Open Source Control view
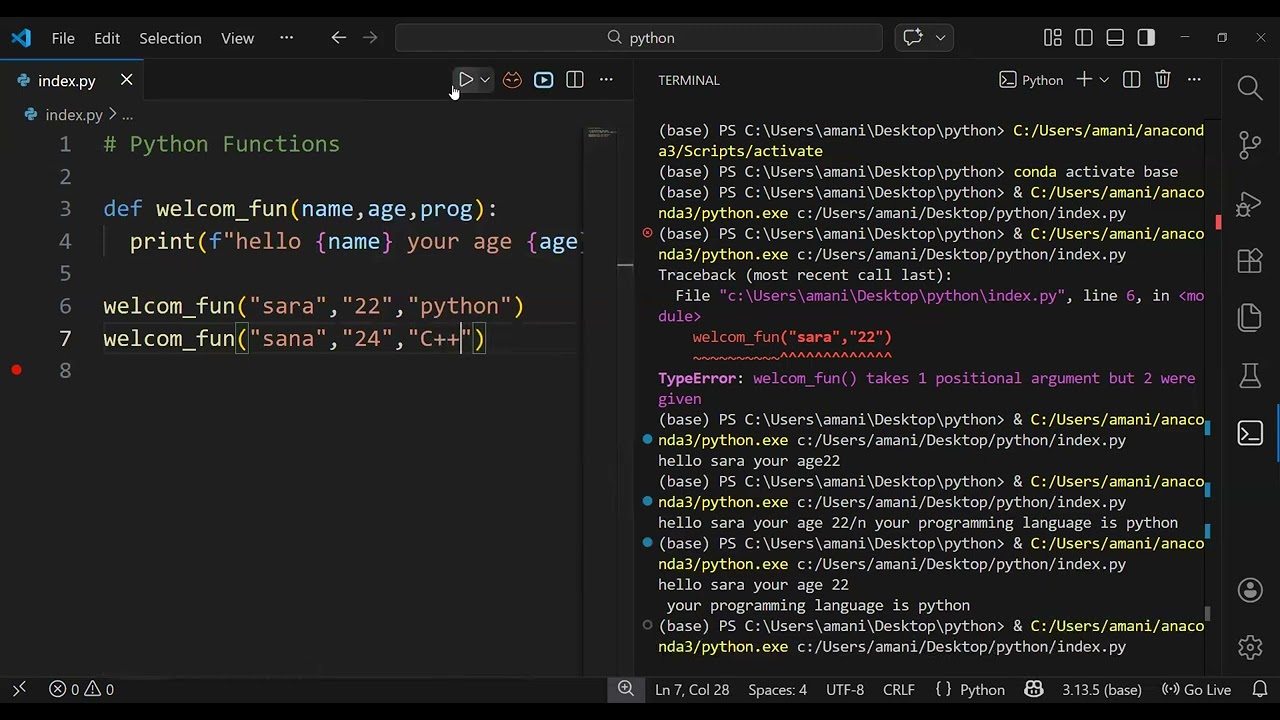The image size is (1280, 720). tap(1250, 145)
